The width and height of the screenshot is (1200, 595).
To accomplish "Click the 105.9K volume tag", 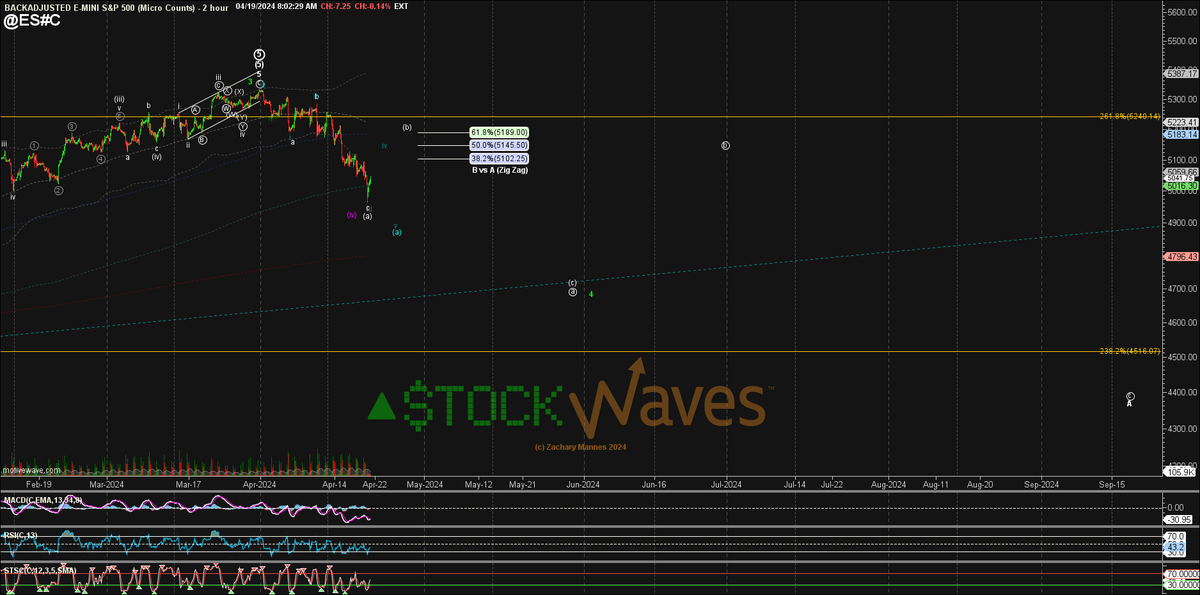I will 1181,472.
